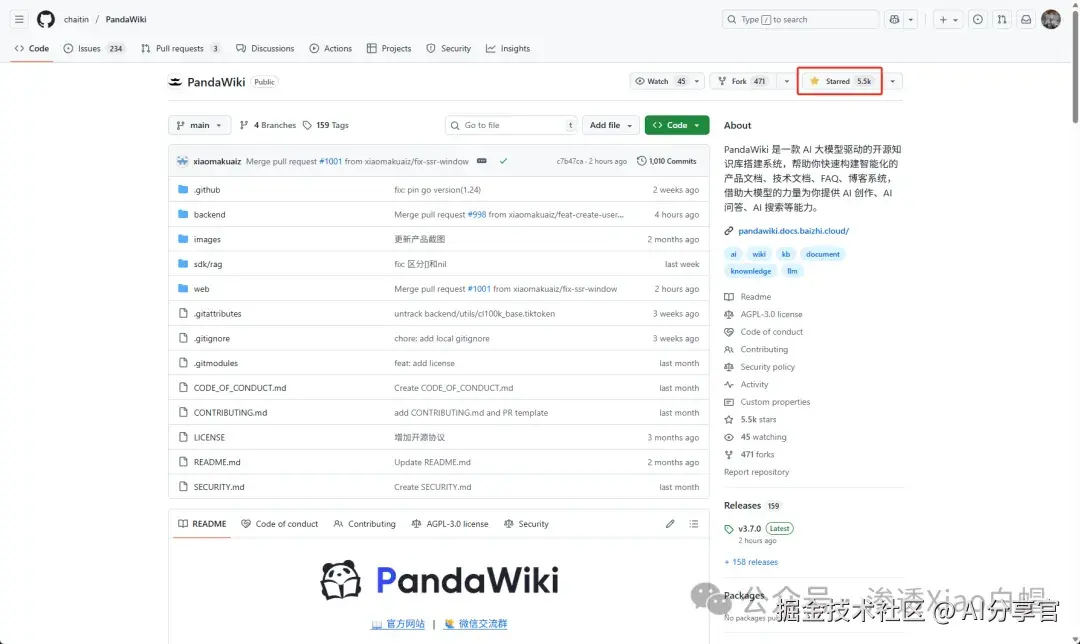Open the star lists dropdown arrow

click(x=893, y=81)
